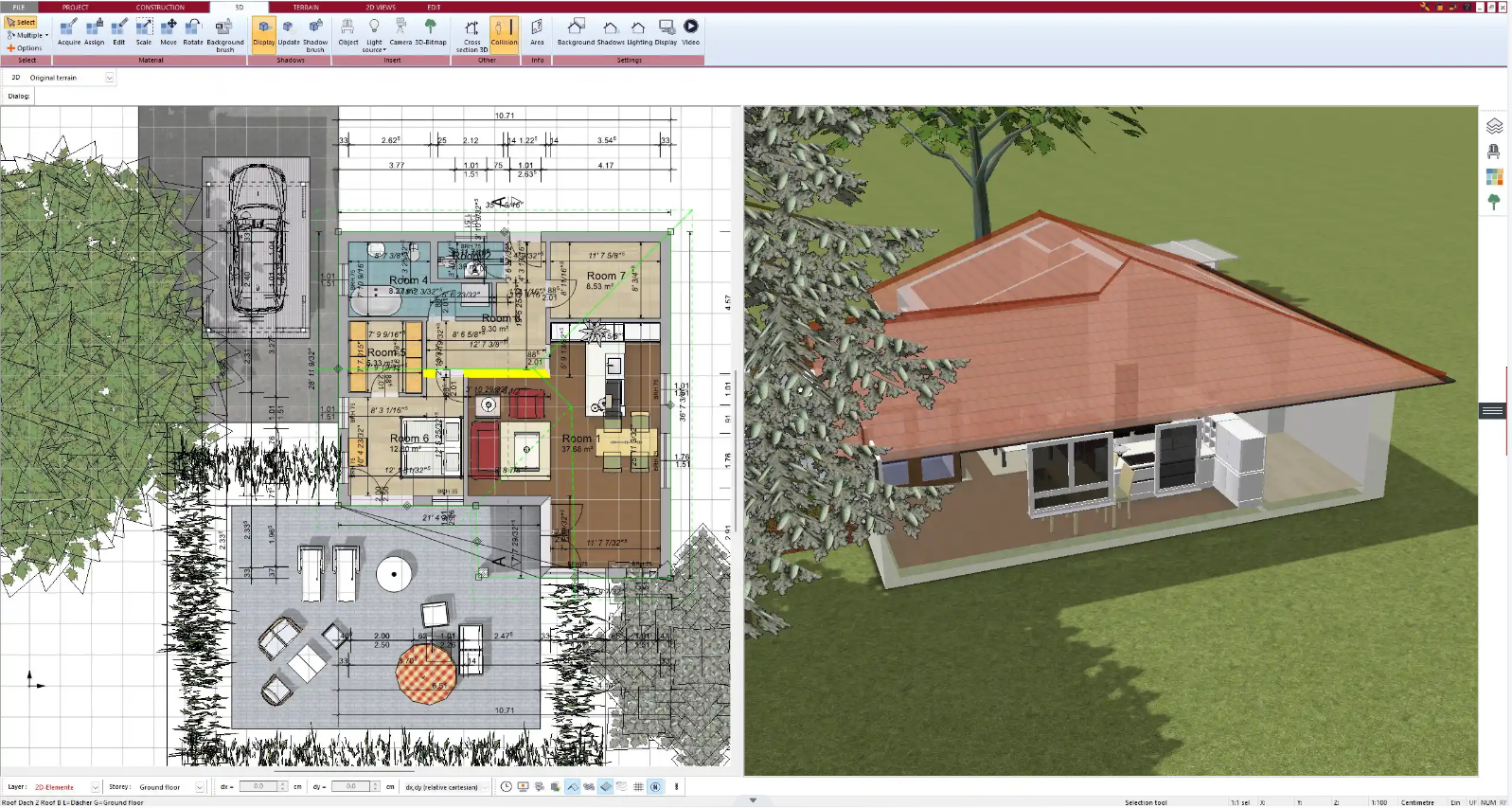Open the Terrain ribbon tab
This screenshot has height=808, width=1512.
(x=306, y=7)
